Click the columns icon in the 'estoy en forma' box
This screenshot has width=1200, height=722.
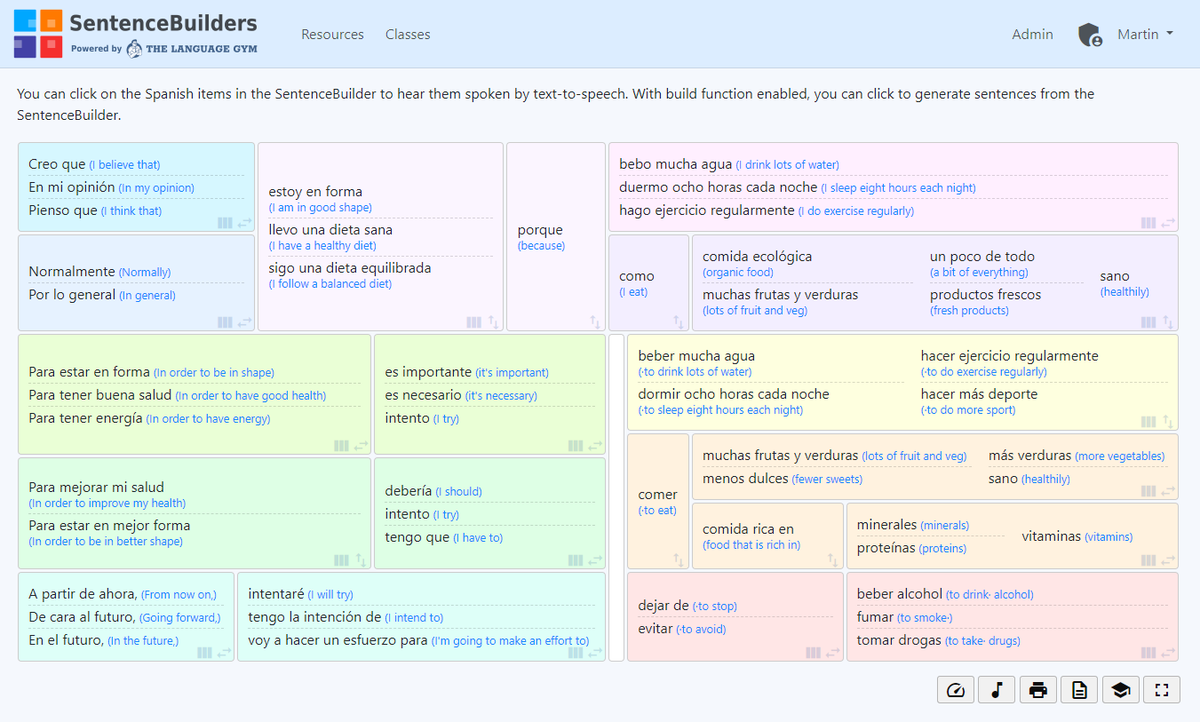475,322
